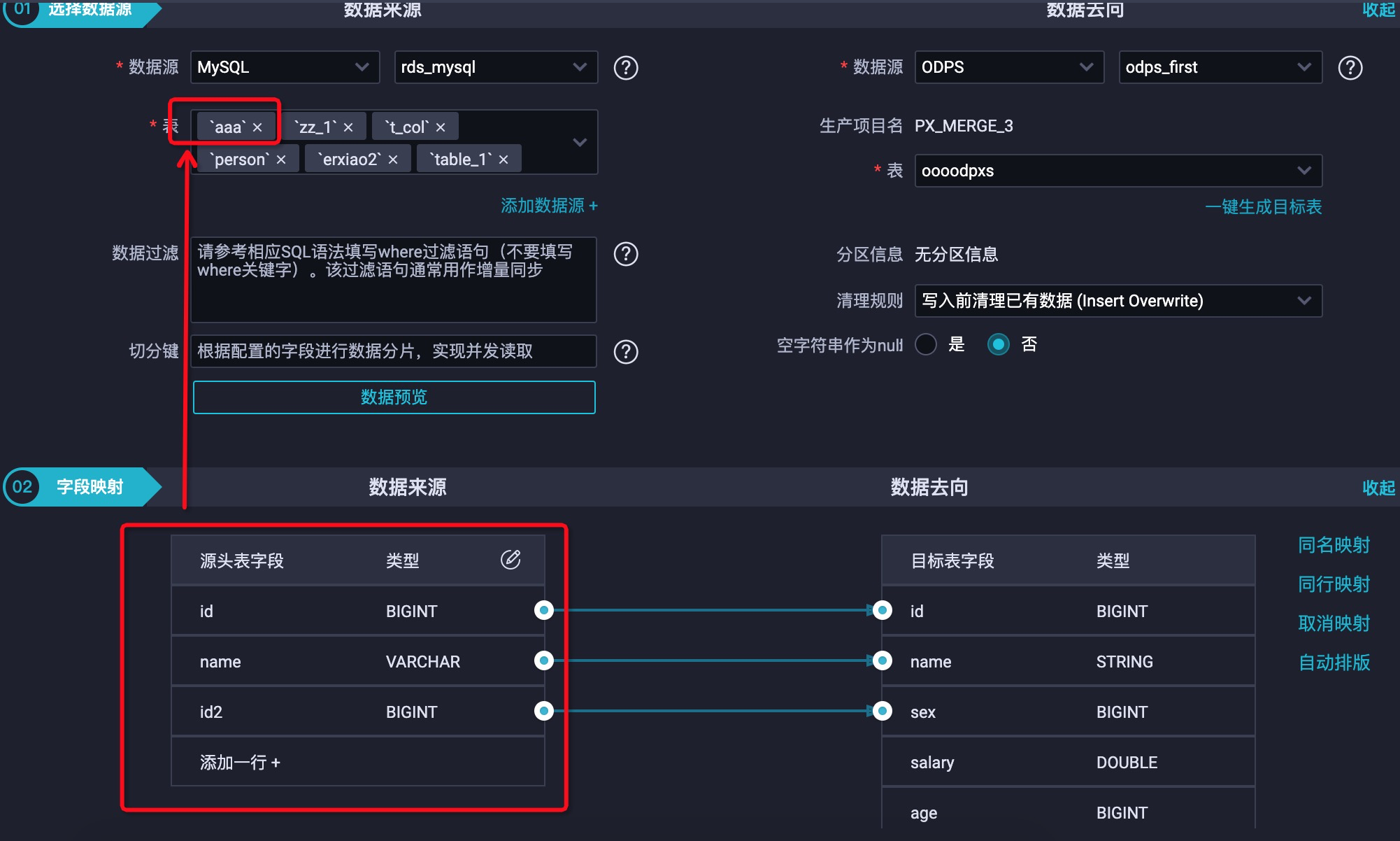Click help icon next to split key field
Viewport: 1400px width, 841px height.
click(625, 352)
